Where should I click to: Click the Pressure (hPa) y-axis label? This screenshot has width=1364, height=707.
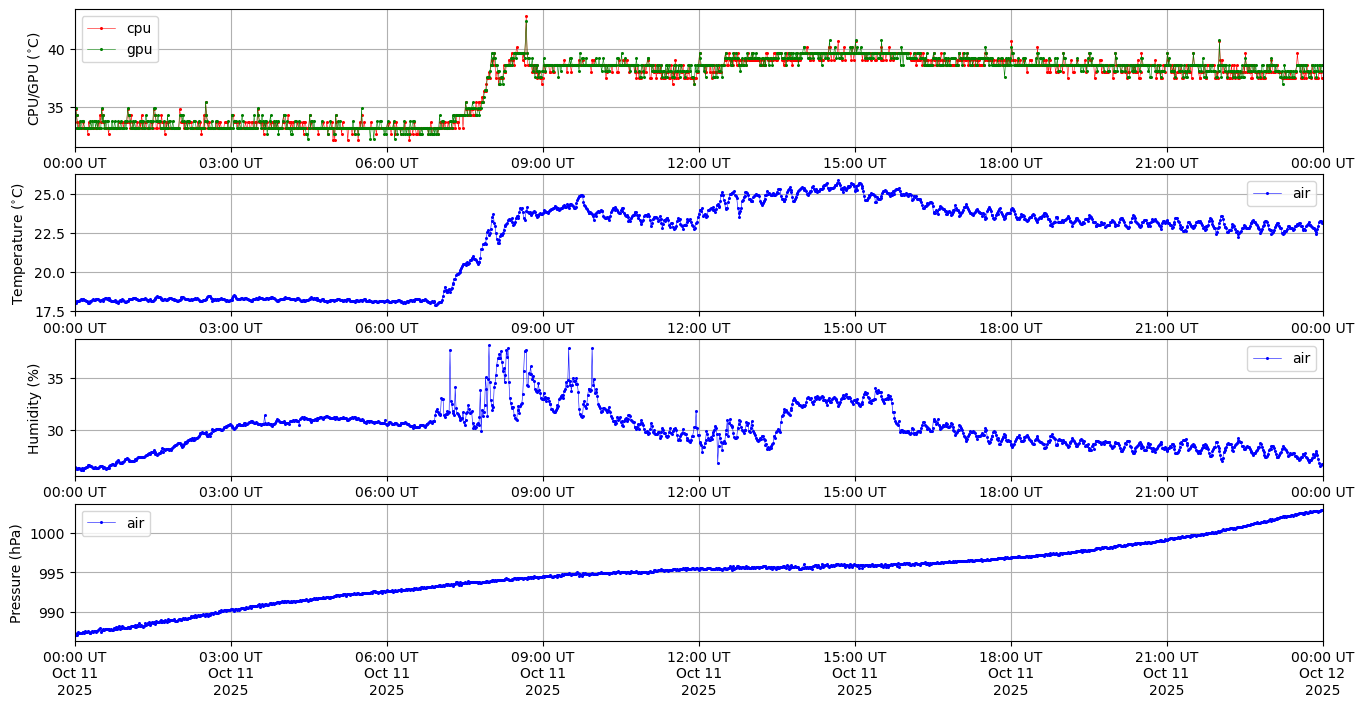tap(17, 573)
